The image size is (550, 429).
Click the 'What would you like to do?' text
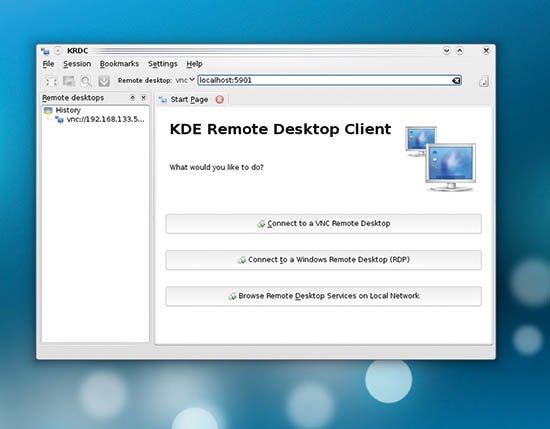[x=216, y=167]
